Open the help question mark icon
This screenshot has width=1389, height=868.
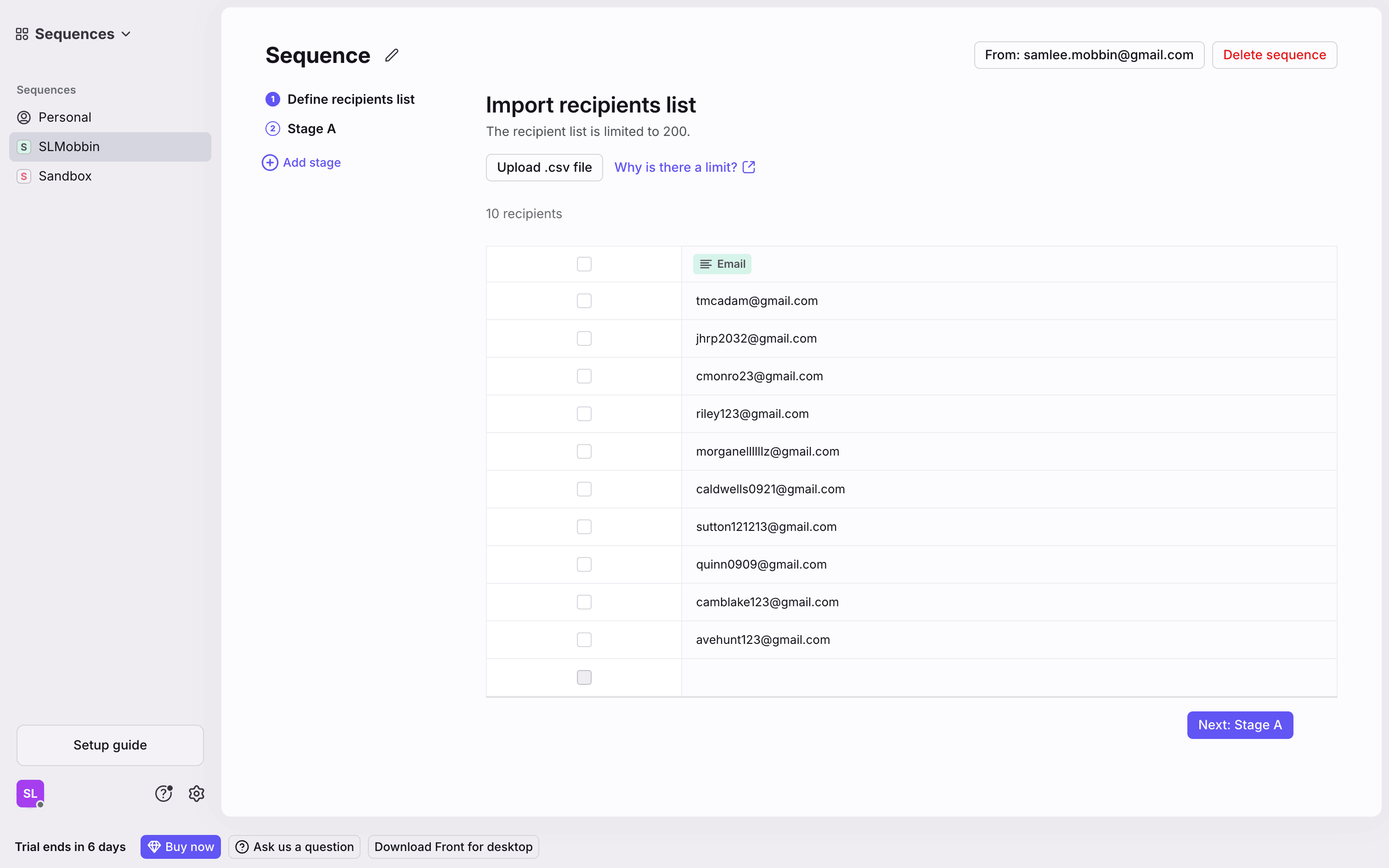[x=164, y=794]
